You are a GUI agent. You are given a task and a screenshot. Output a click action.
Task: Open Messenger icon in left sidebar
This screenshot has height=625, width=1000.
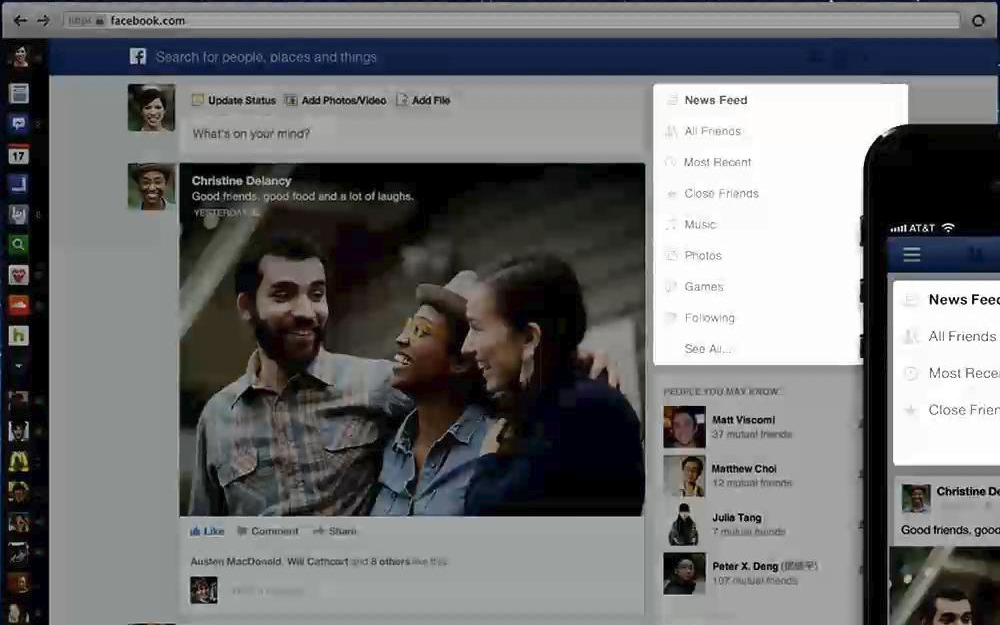pos(19,124)
